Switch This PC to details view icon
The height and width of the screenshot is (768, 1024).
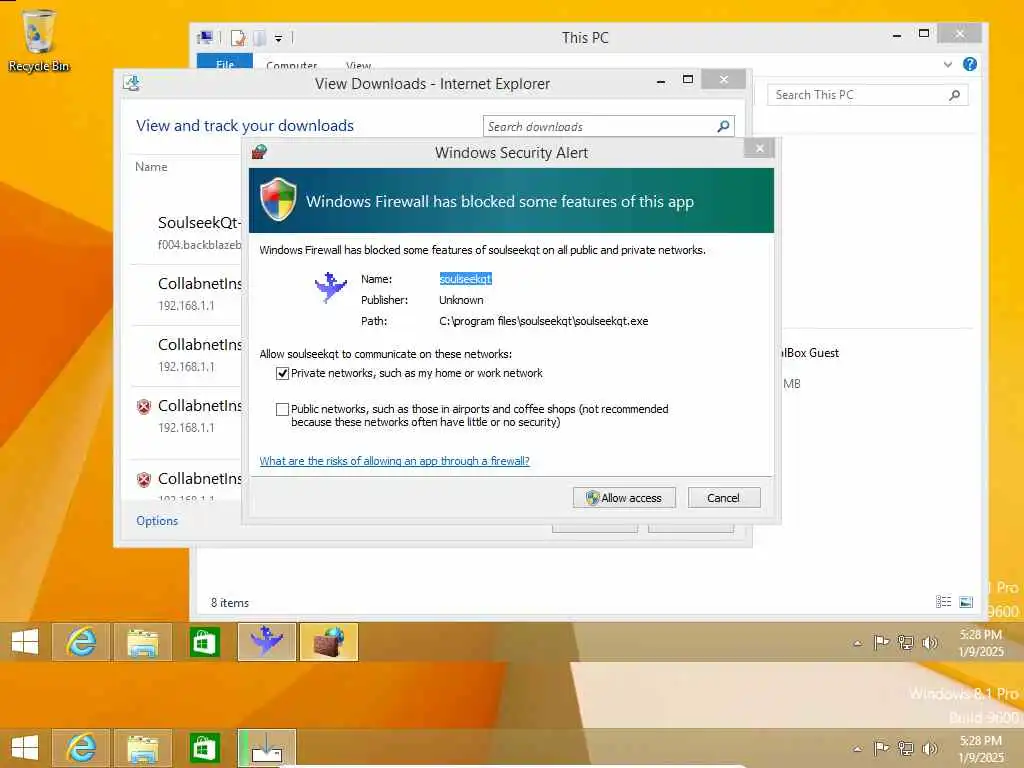point(943,601)
